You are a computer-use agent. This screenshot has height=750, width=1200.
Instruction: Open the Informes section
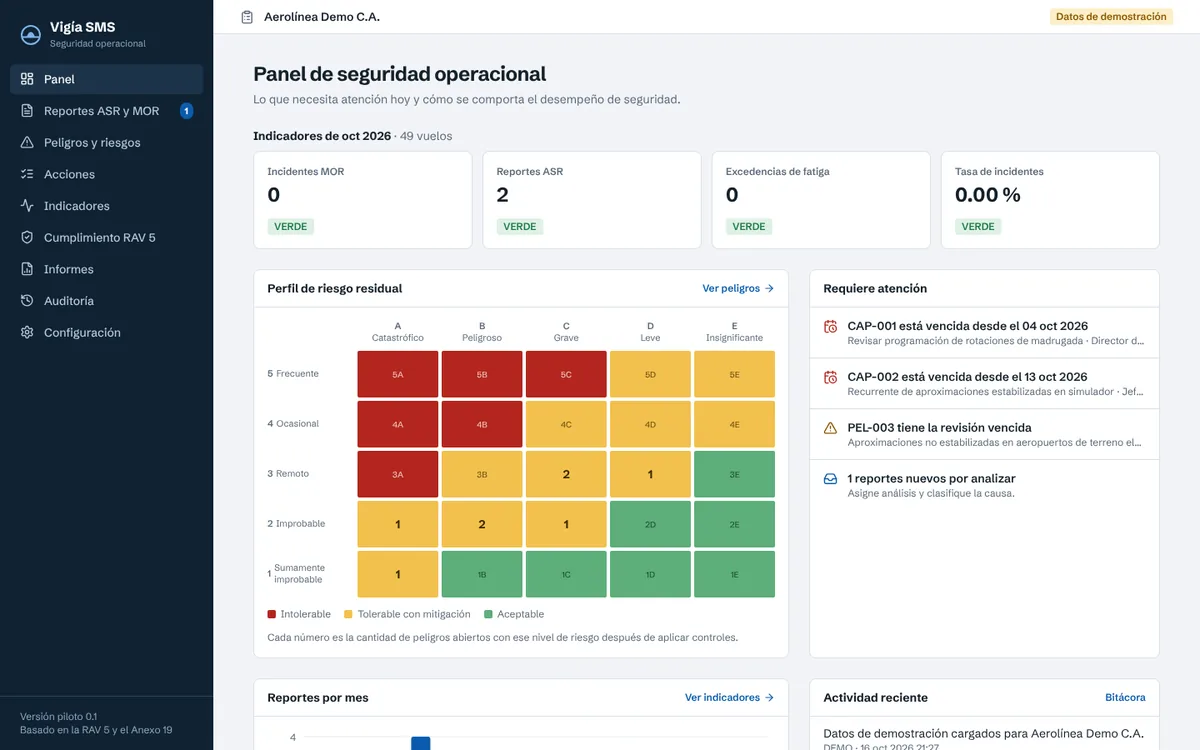point(107,269)
